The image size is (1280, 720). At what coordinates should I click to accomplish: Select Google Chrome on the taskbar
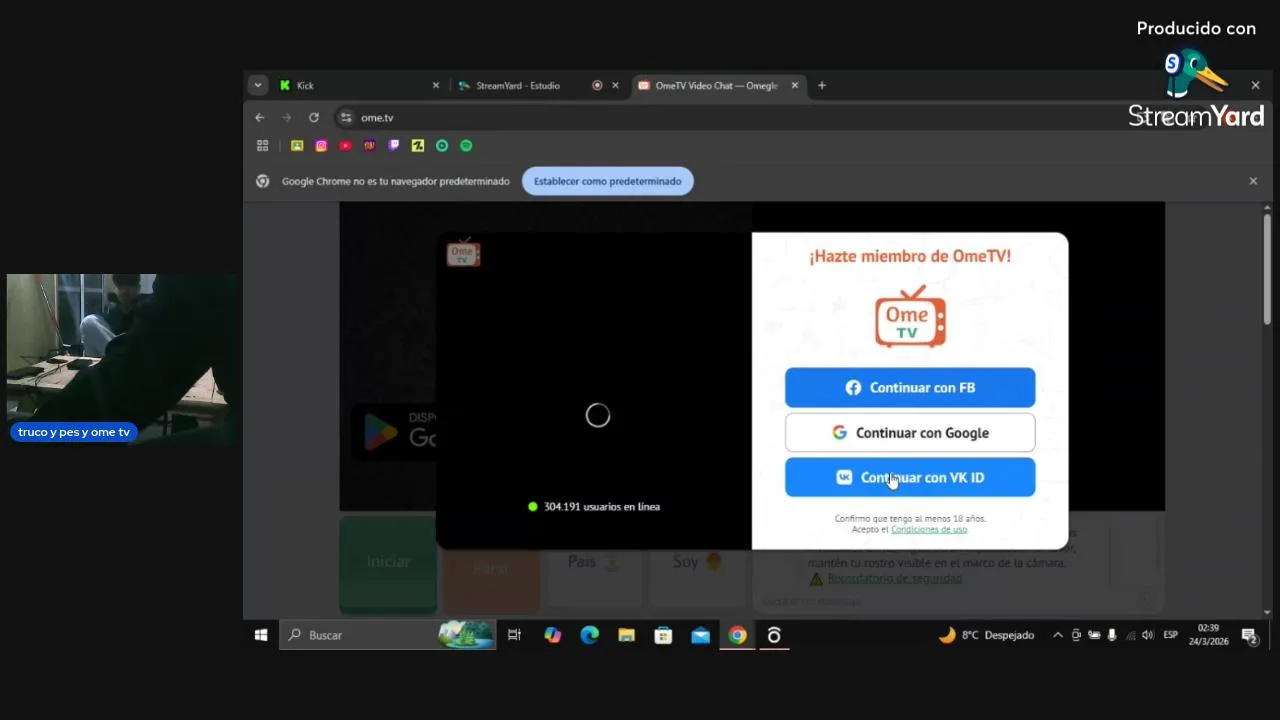737,635
